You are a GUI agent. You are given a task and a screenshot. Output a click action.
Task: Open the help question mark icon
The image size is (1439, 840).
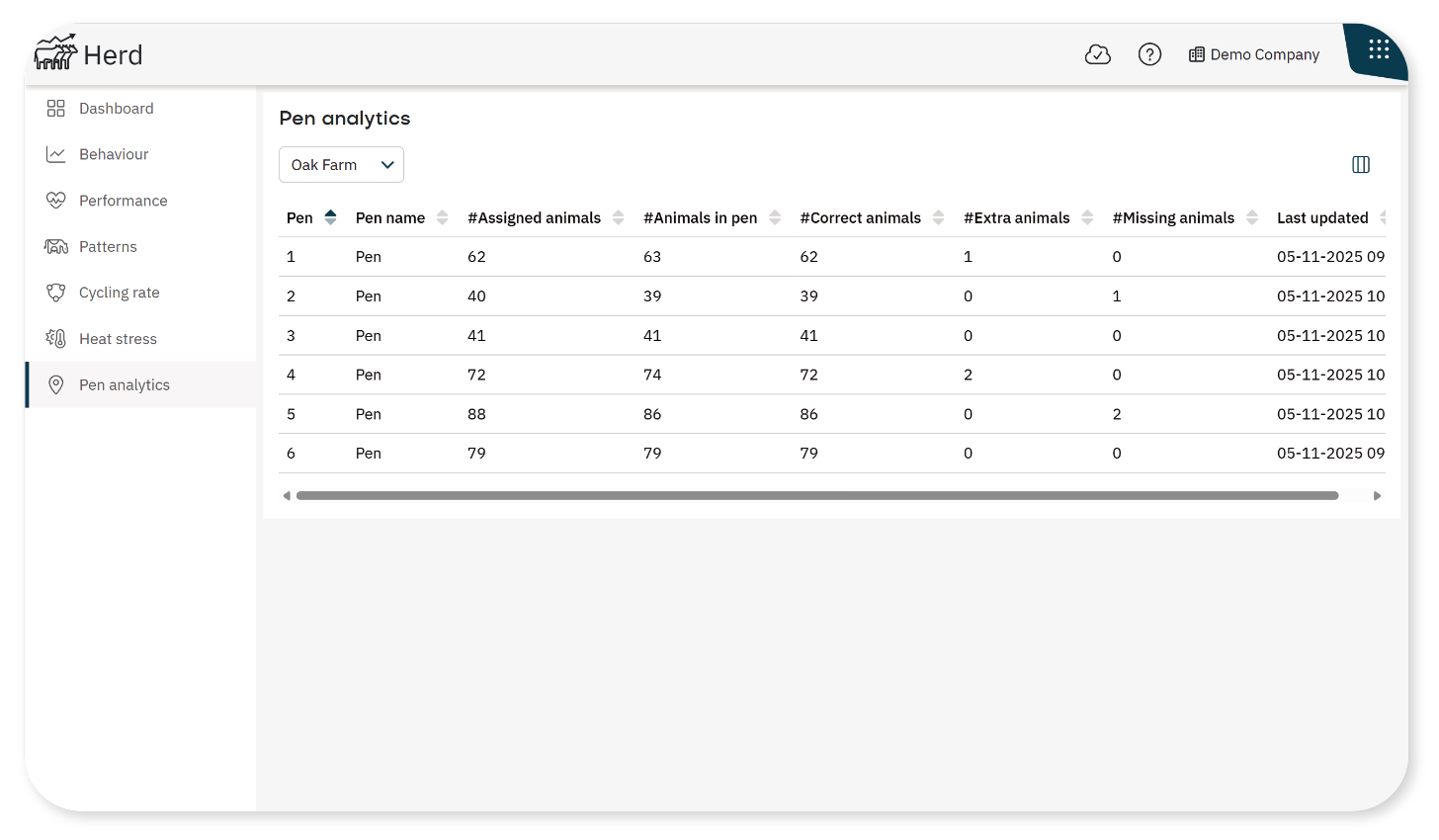[1149, 54]
